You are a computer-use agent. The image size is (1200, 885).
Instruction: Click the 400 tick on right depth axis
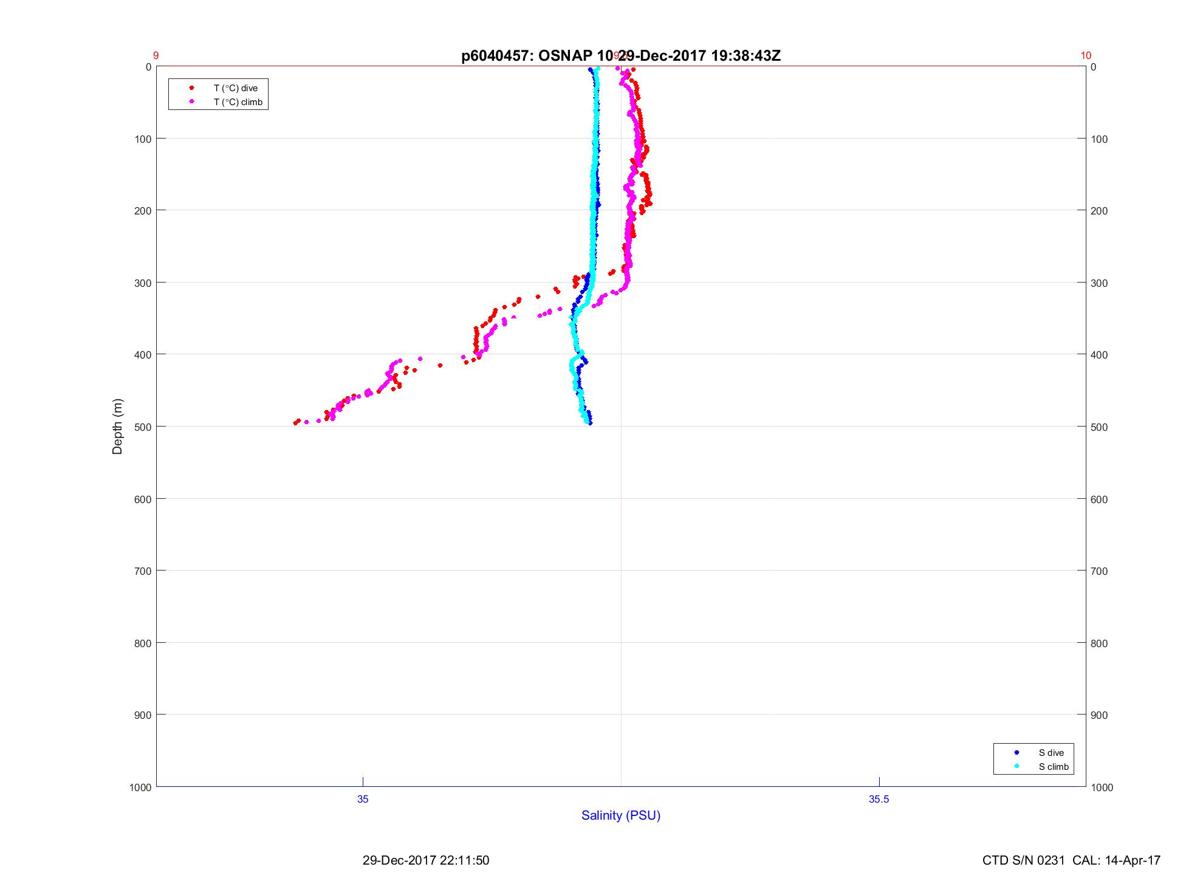tap(1100, 355)
